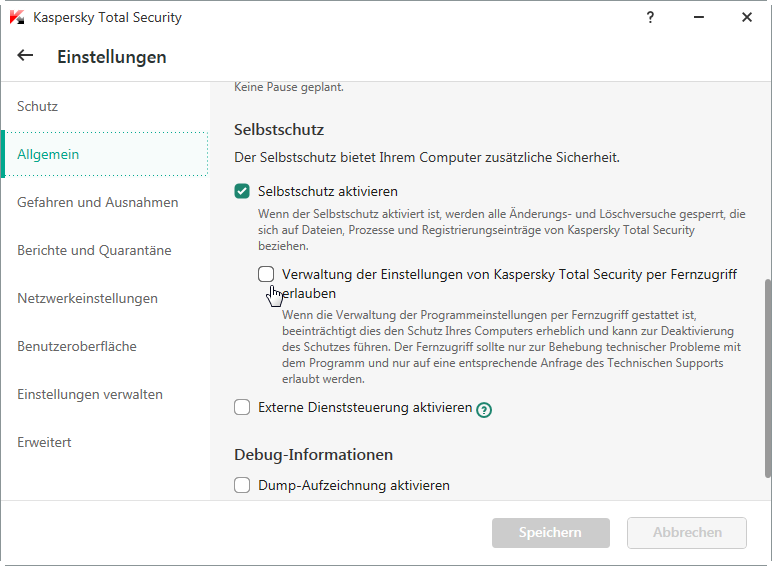Select Allgemein in the sidebar
Viewport: 772px width, 566px height.
tap(105, 154)
